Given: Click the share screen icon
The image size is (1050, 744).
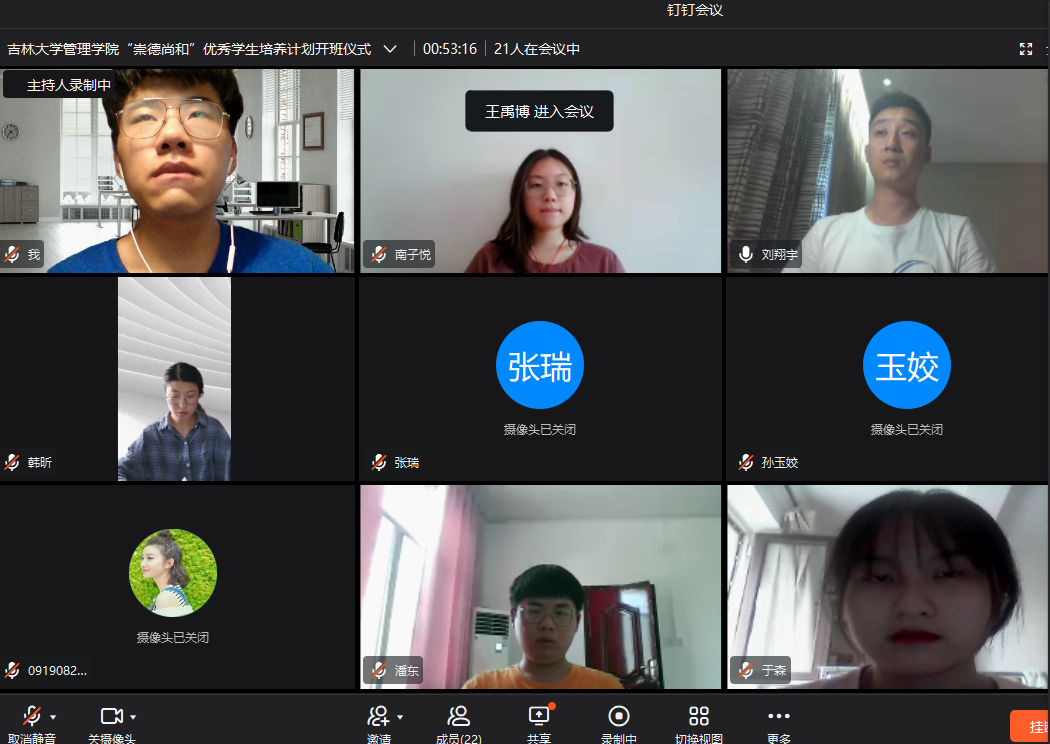Looking at the screenshot, I should [539, 716].
